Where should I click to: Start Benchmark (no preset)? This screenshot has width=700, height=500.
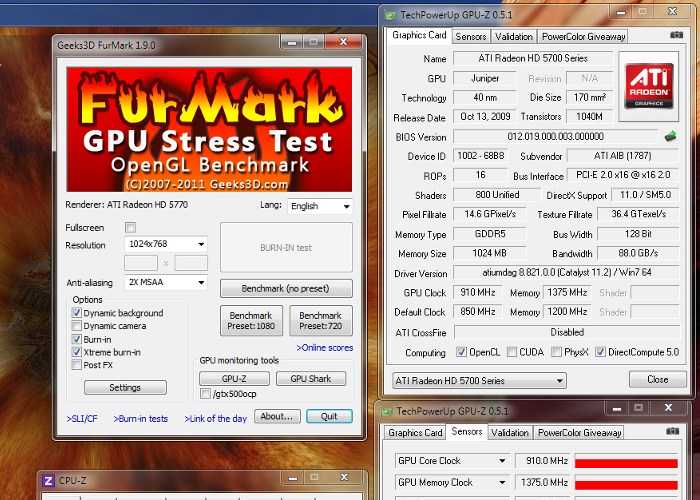(286, 289)
